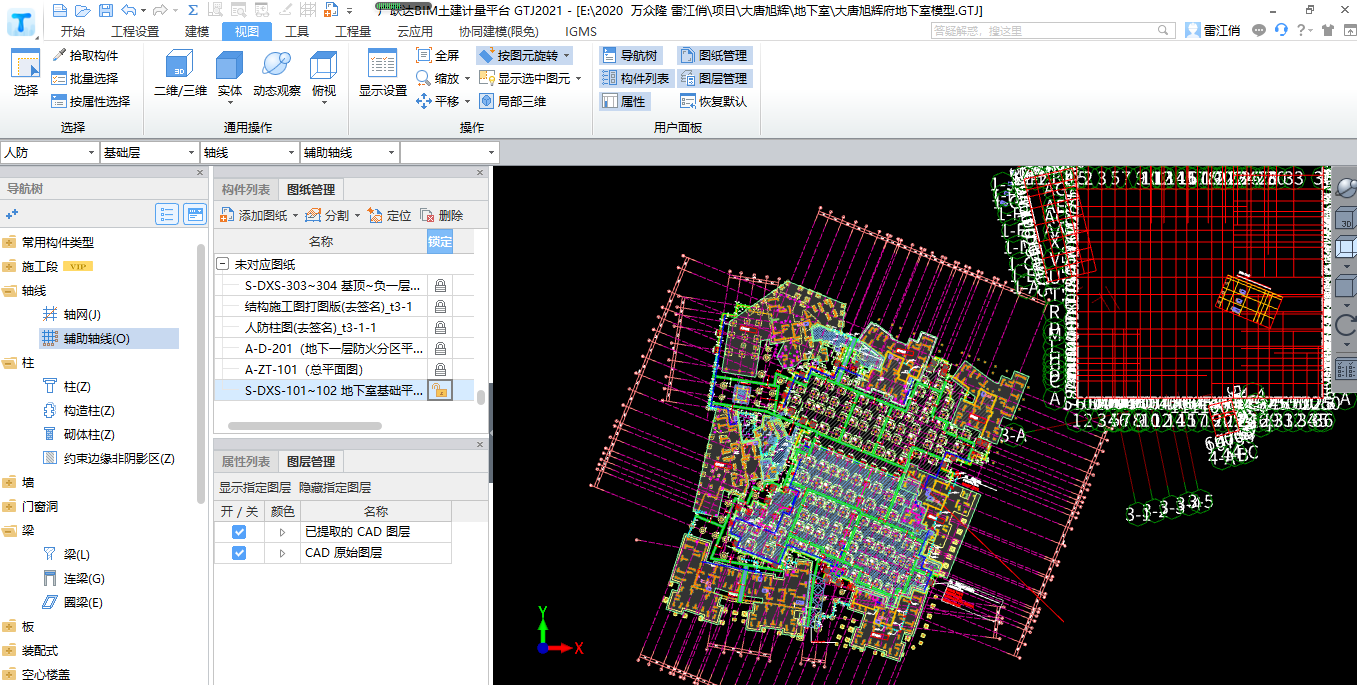This screenshot has width=1357, height=685.
Task: Toggle the 导航树 navigation tree panel
Action: click(x=631, y=55)
